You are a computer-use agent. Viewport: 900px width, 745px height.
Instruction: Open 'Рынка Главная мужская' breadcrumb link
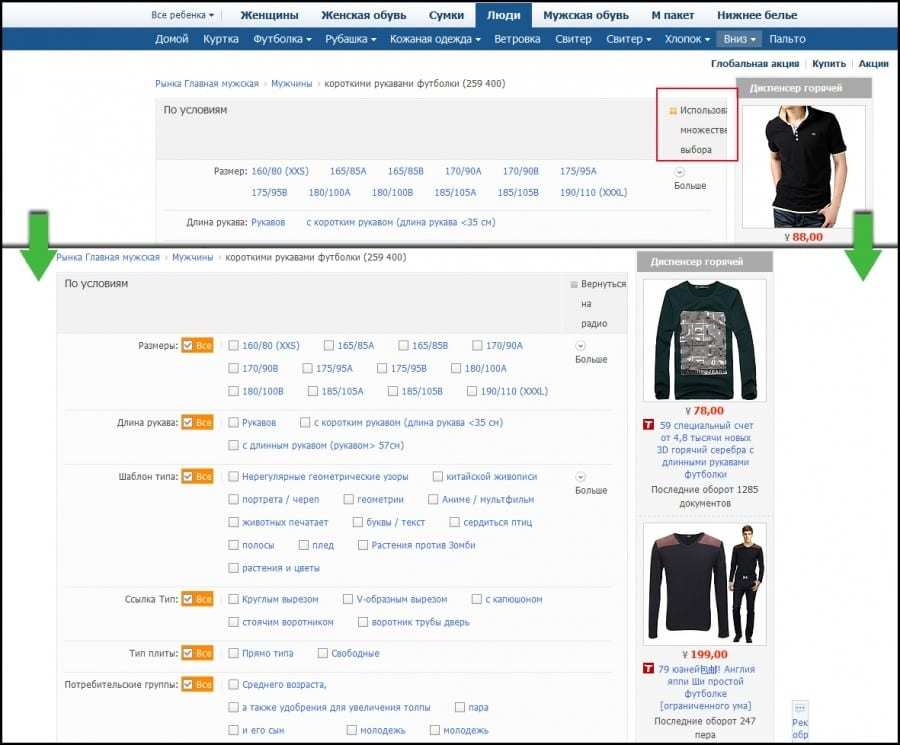206,84
